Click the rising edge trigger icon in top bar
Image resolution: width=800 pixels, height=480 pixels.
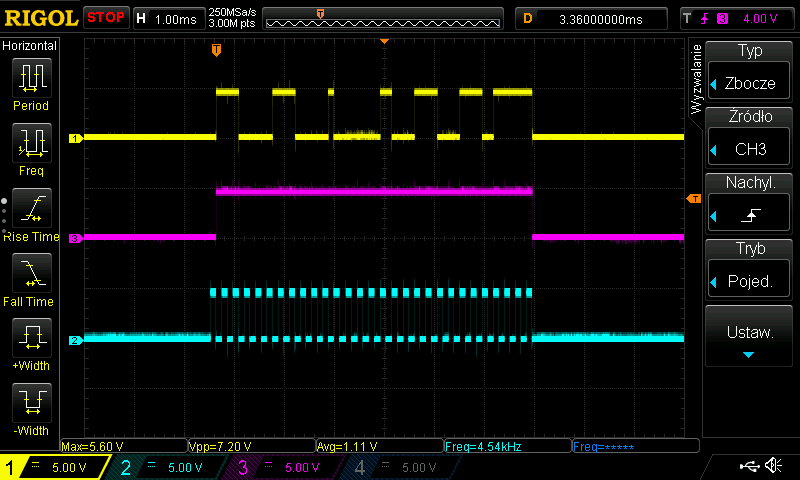pos(705,19)
